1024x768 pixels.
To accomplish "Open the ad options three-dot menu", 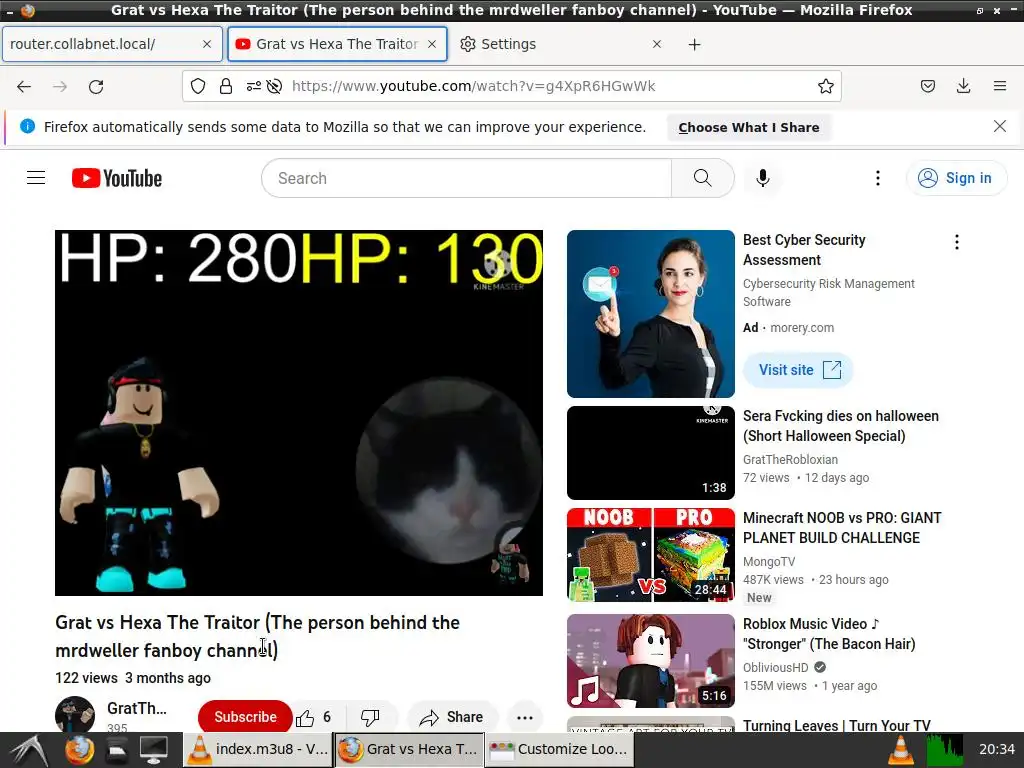I will (957, 242).
